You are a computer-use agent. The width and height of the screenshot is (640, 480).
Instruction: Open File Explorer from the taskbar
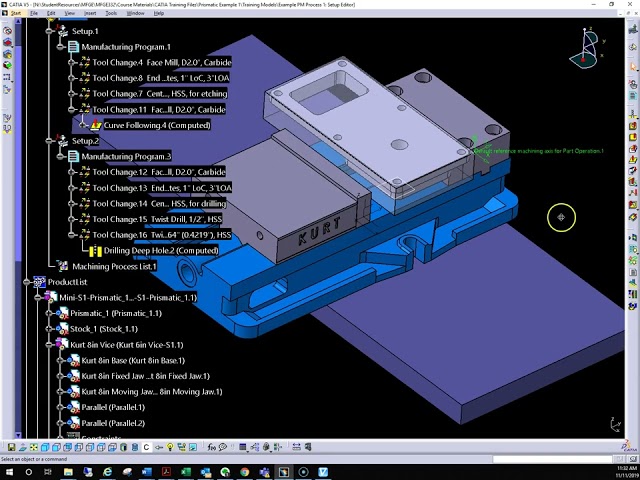[x=68, y=472]
